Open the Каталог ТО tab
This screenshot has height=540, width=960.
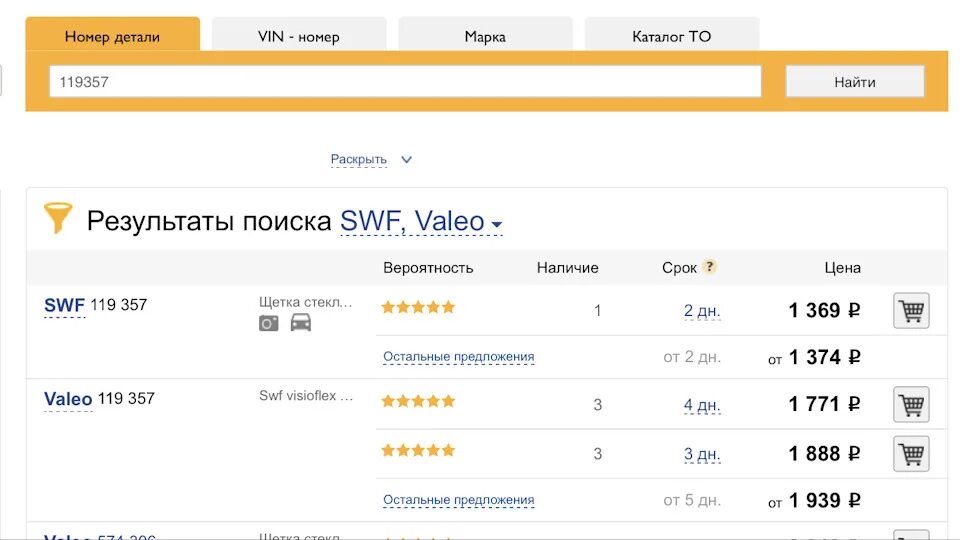(672, 36)
